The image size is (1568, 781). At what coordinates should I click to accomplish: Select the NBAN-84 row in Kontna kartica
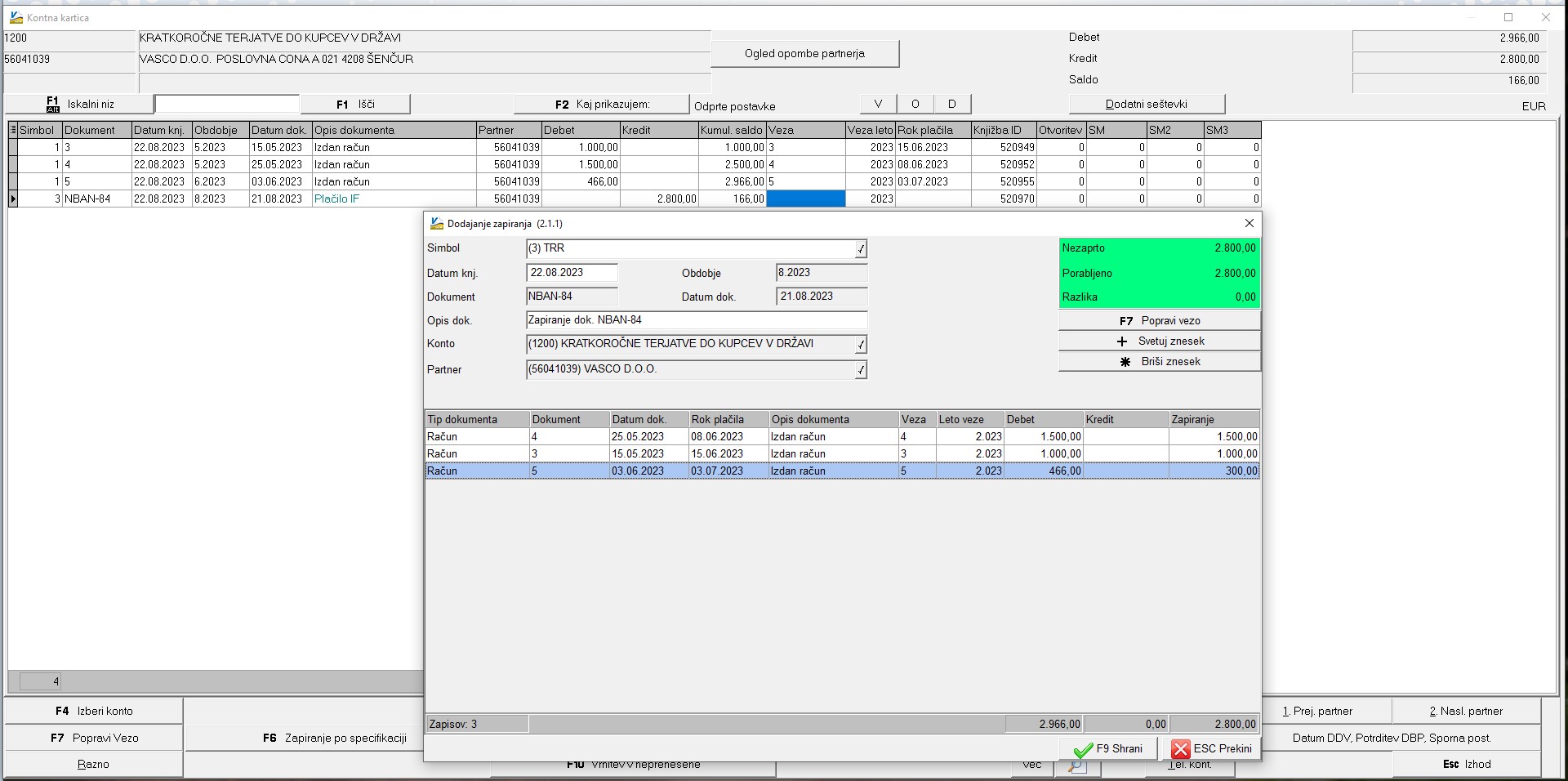click(635, 199)
